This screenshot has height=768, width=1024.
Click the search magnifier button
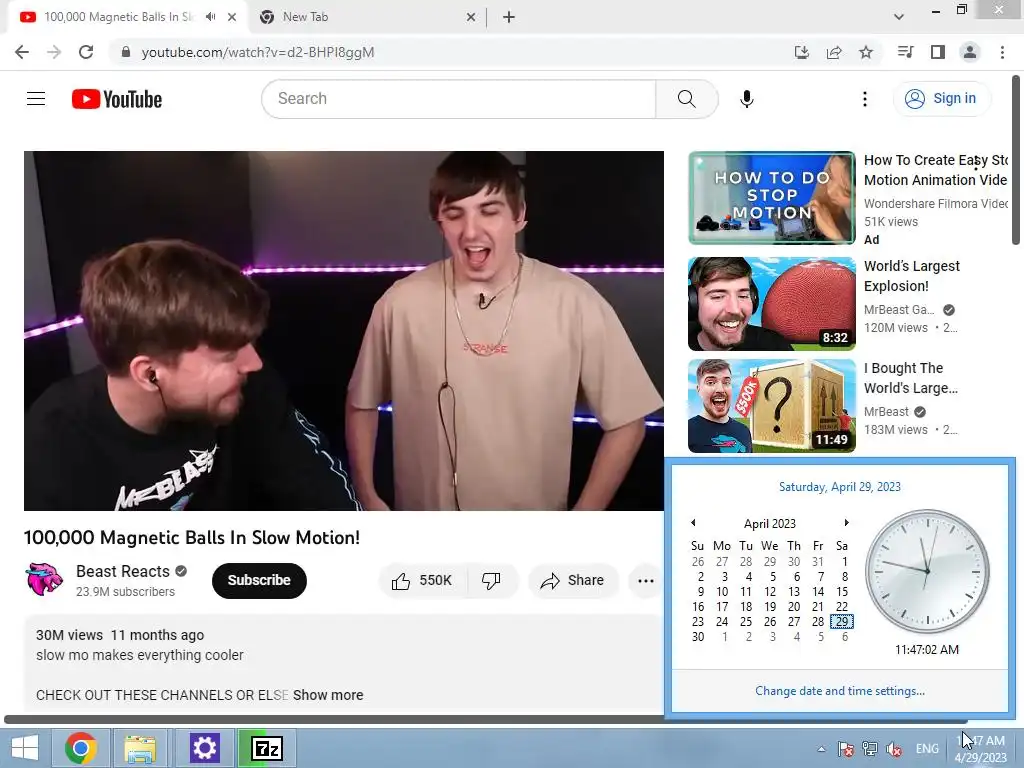pyautogui.click(x=686, y=99)
